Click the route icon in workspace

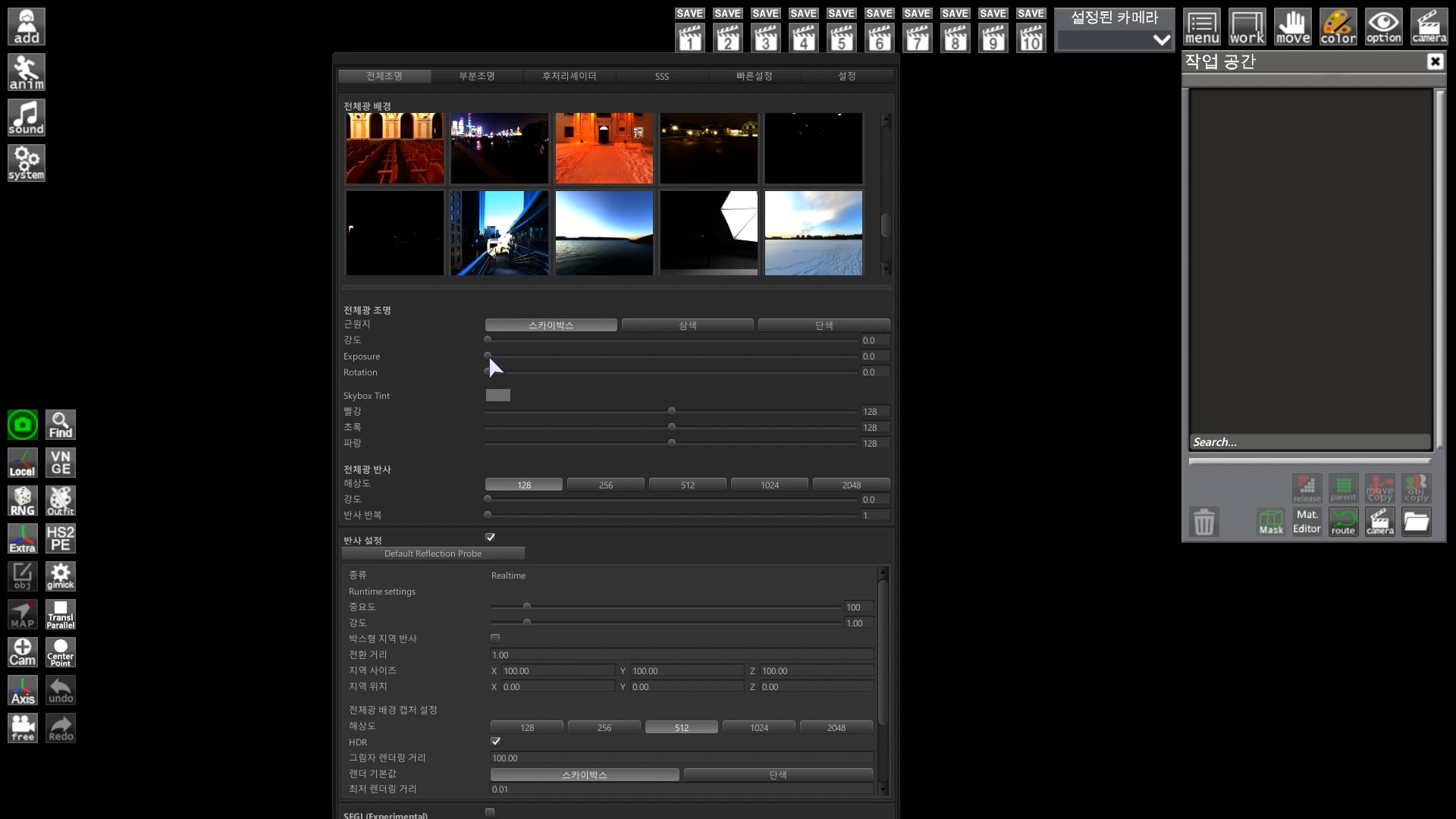pos(1343,522)
